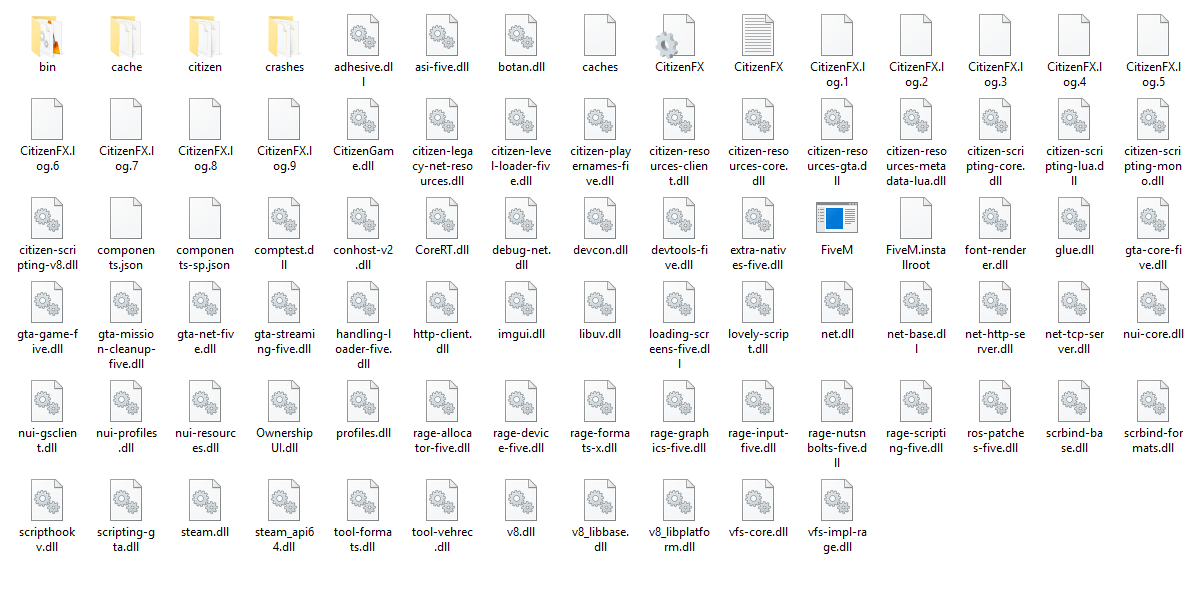Click the ros-patches-five.dll file name
The width and height of the screenshot is (1202, 601).
[x=996, y=440]
